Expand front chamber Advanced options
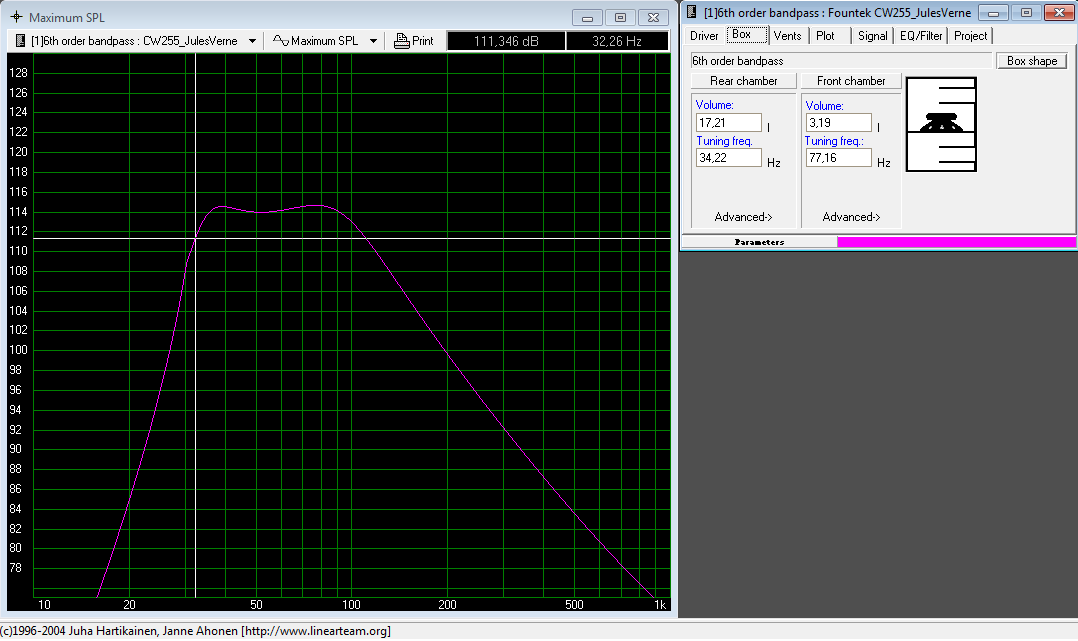The height and width of the screenshot is (641, 1078). [851, 217]
